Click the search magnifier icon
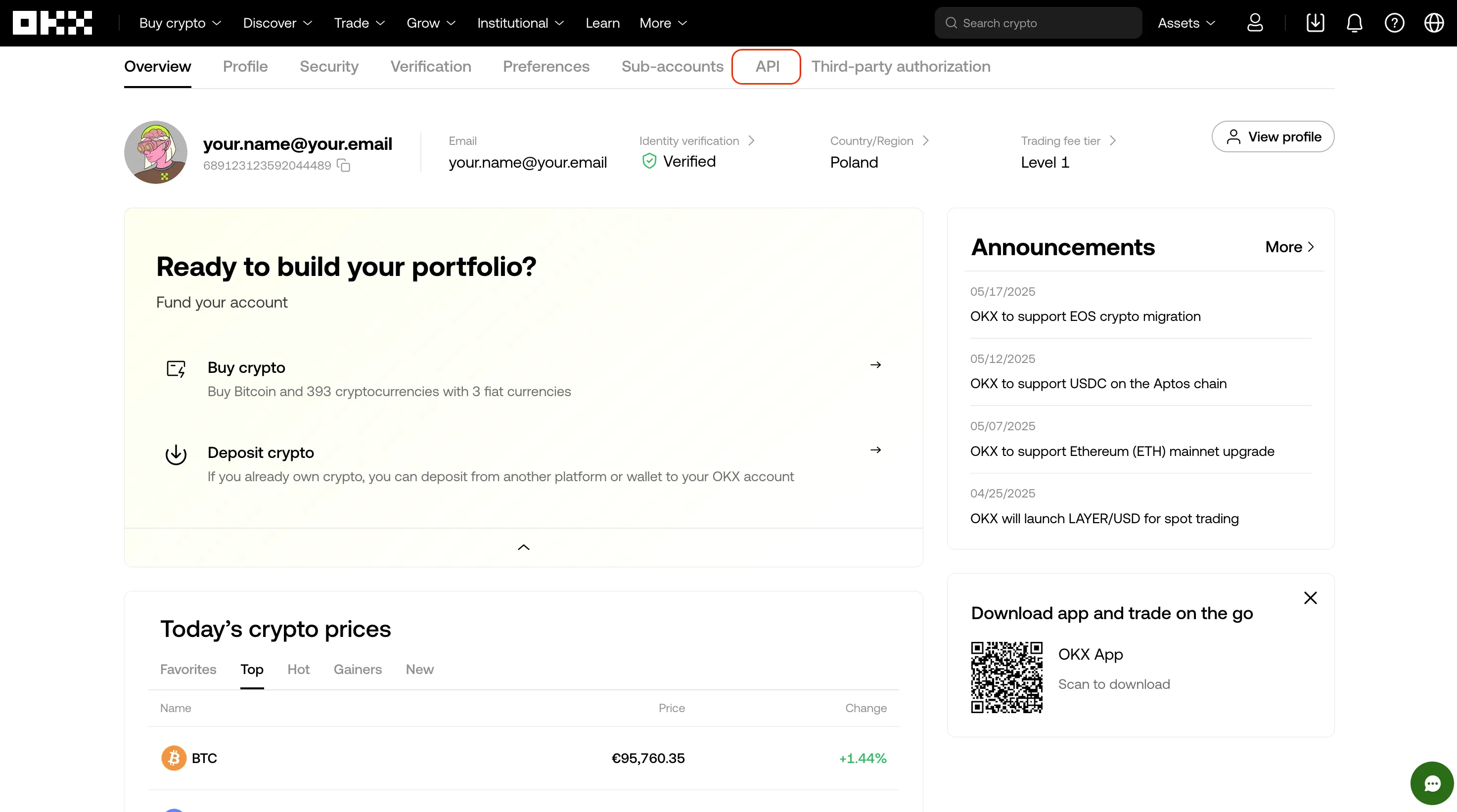Image resolution: width=1457 pixels, height=812 pixels. click(951, 23)
